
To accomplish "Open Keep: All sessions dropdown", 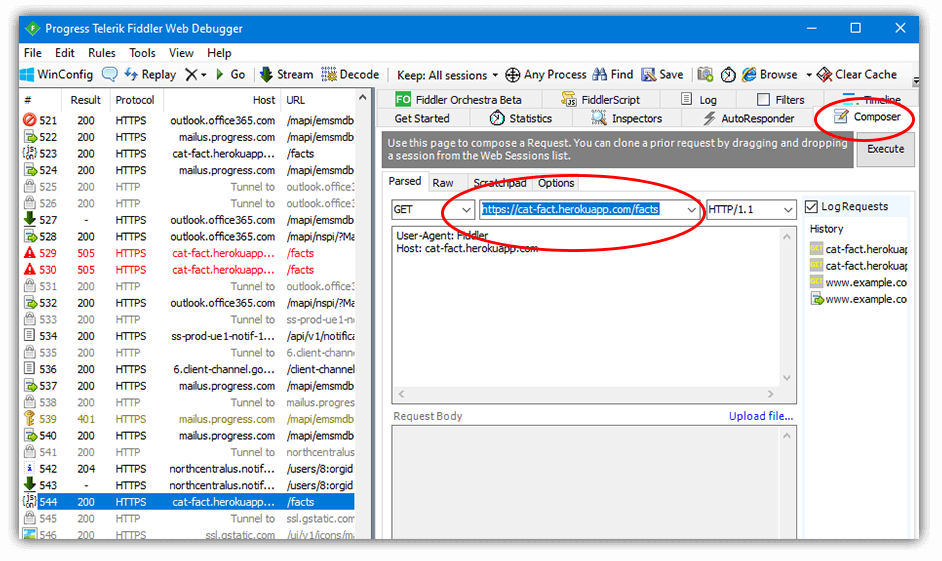I will click(x=448, y=75).
